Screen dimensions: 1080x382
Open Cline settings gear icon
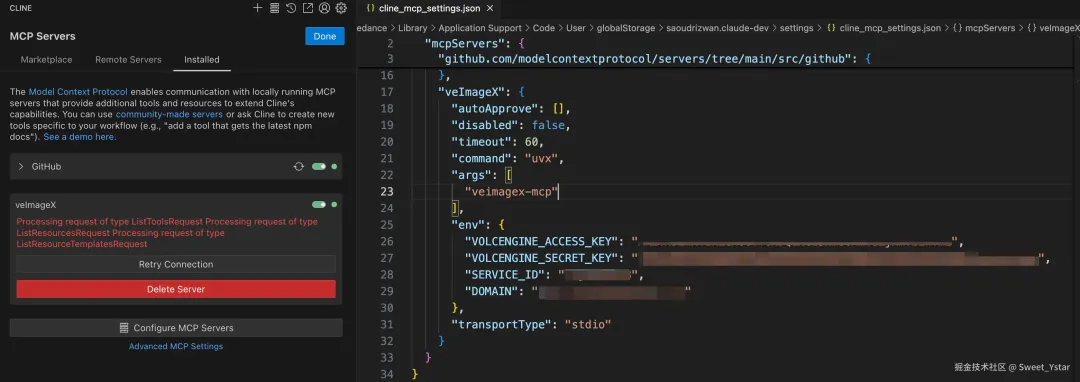[341, 8]
